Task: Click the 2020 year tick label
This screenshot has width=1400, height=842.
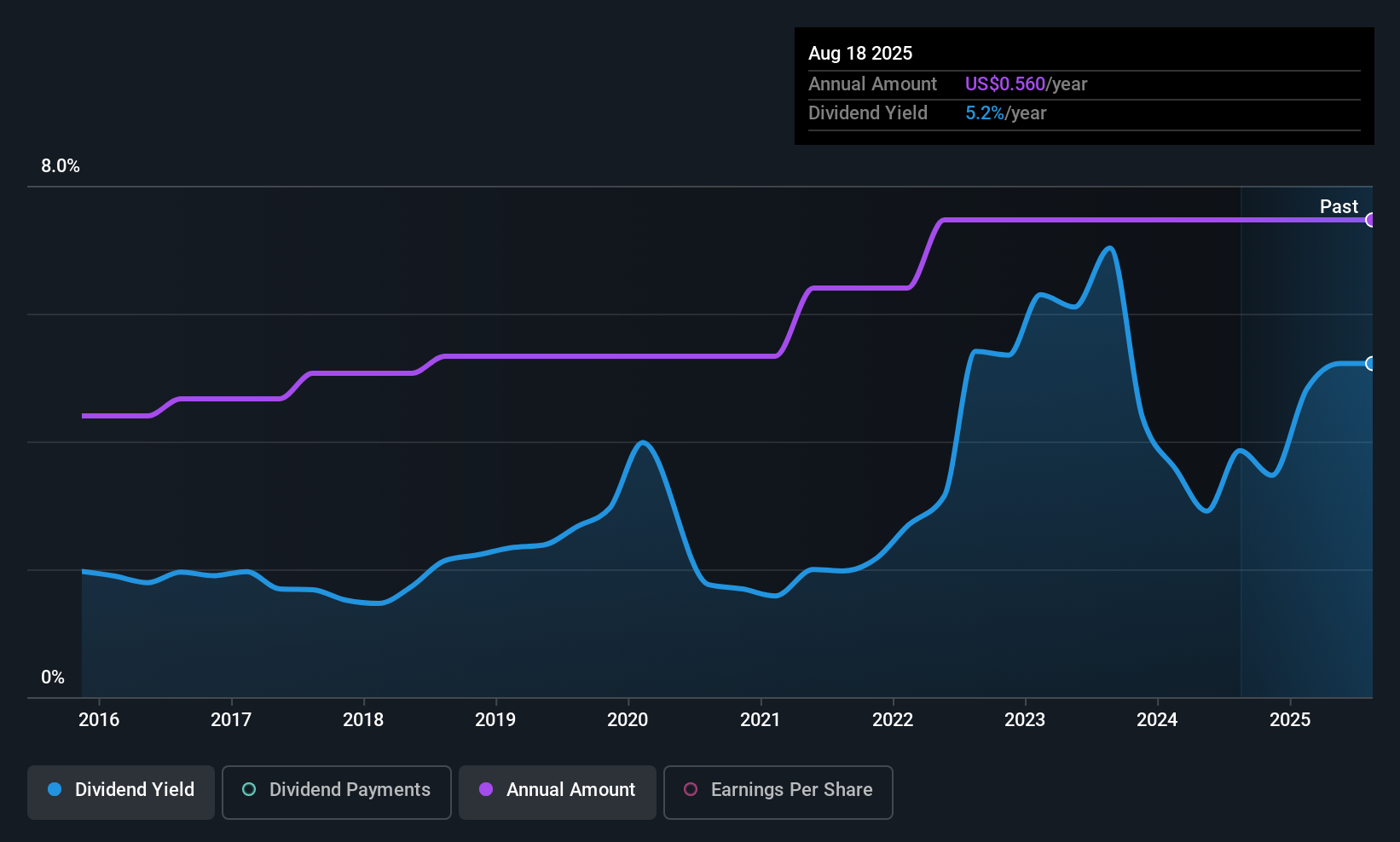Action: [x=628, y=720]
